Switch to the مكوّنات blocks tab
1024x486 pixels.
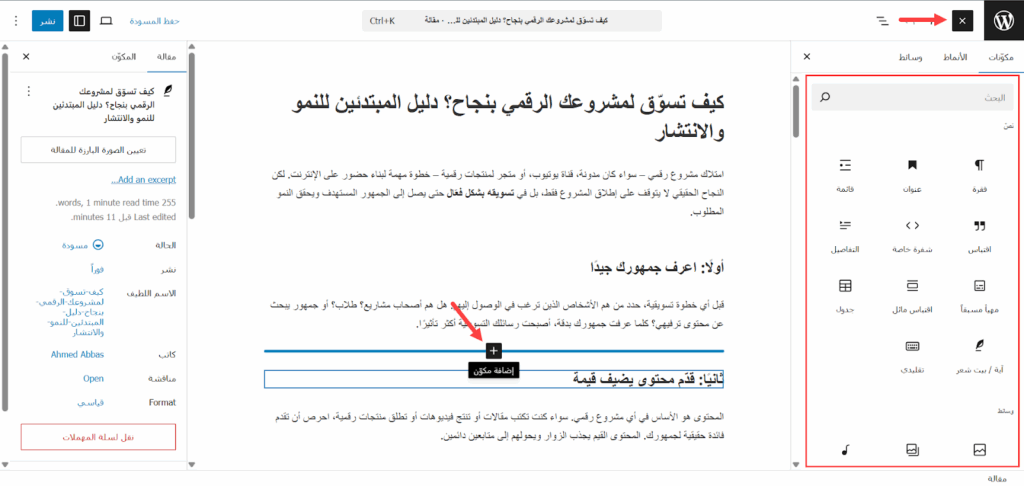(x=1000, y=57)
